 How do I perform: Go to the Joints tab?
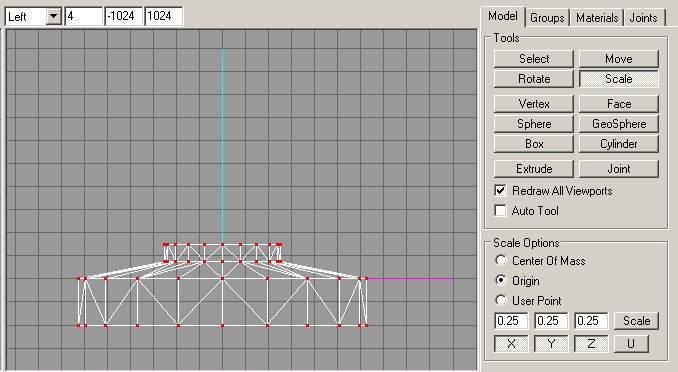click(643, 18)
